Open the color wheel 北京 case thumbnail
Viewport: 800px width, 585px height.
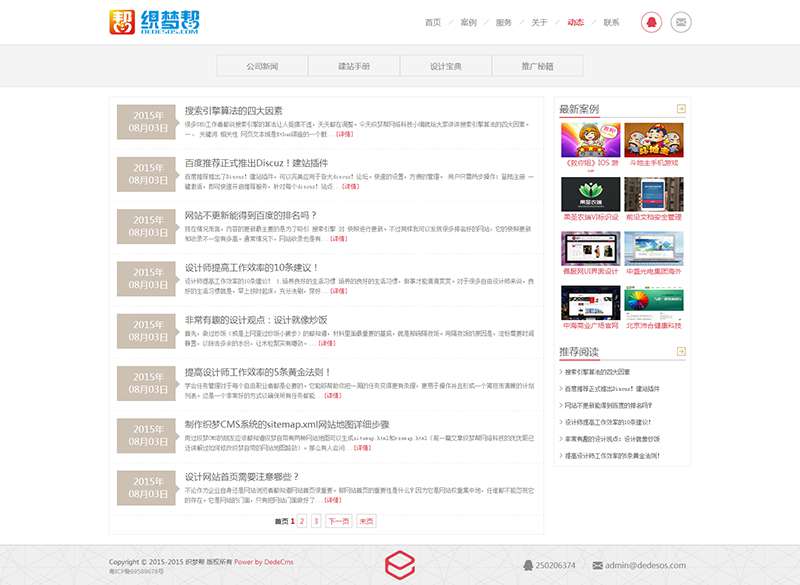(x=654, y=302)
